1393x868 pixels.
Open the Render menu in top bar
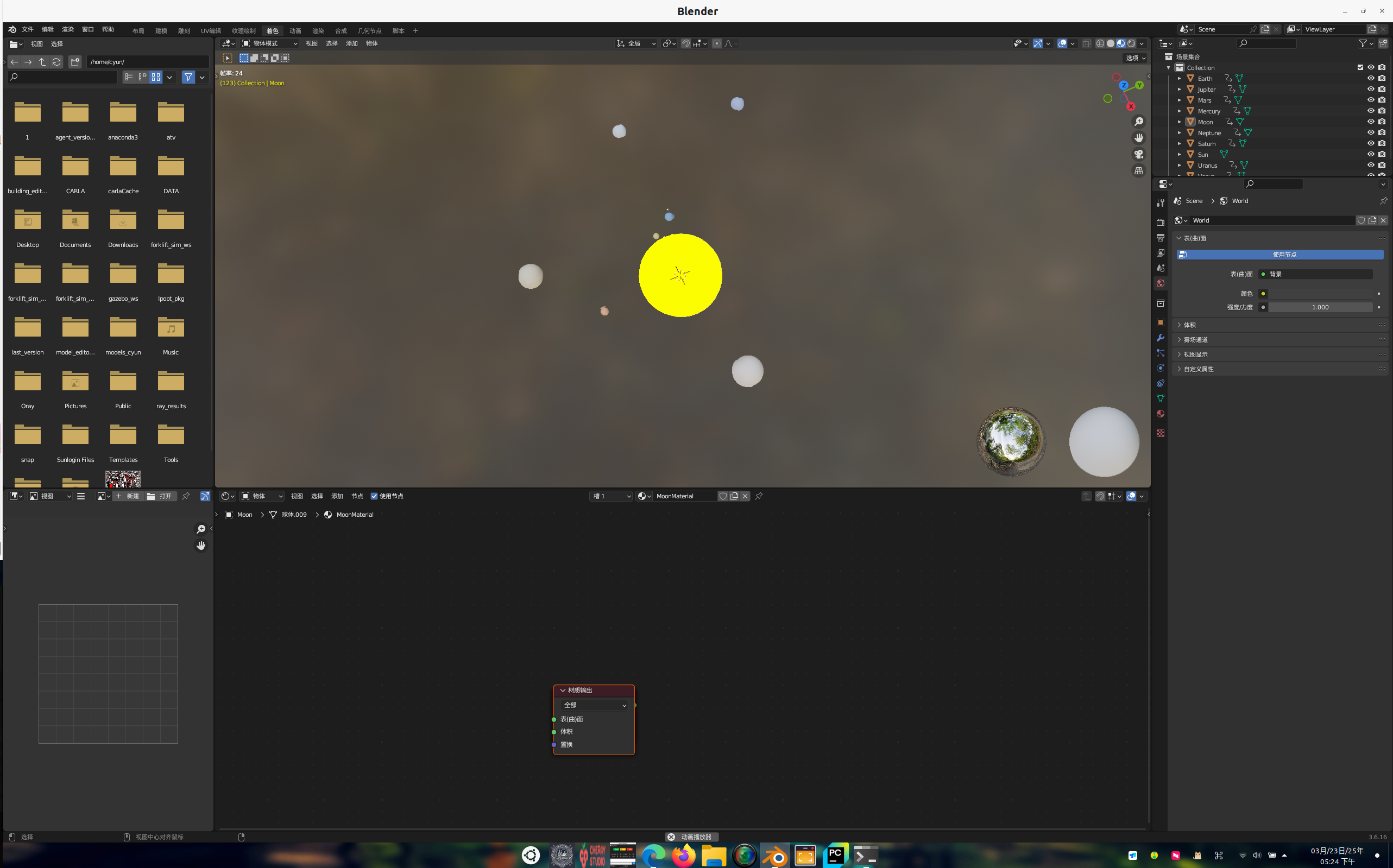point(68,29)
